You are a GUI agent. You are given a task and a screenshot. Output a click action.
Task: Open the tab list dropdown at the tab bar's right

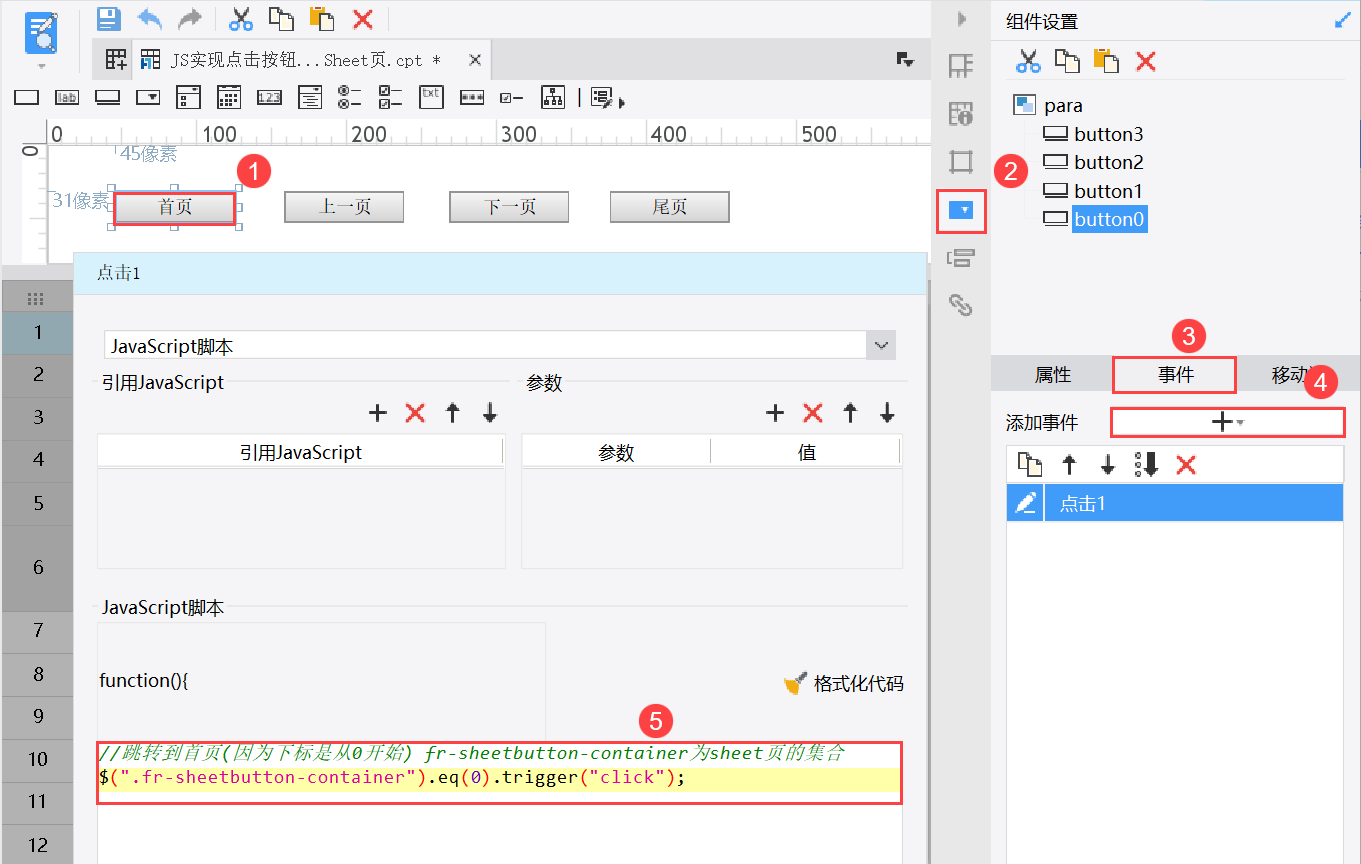905,60
